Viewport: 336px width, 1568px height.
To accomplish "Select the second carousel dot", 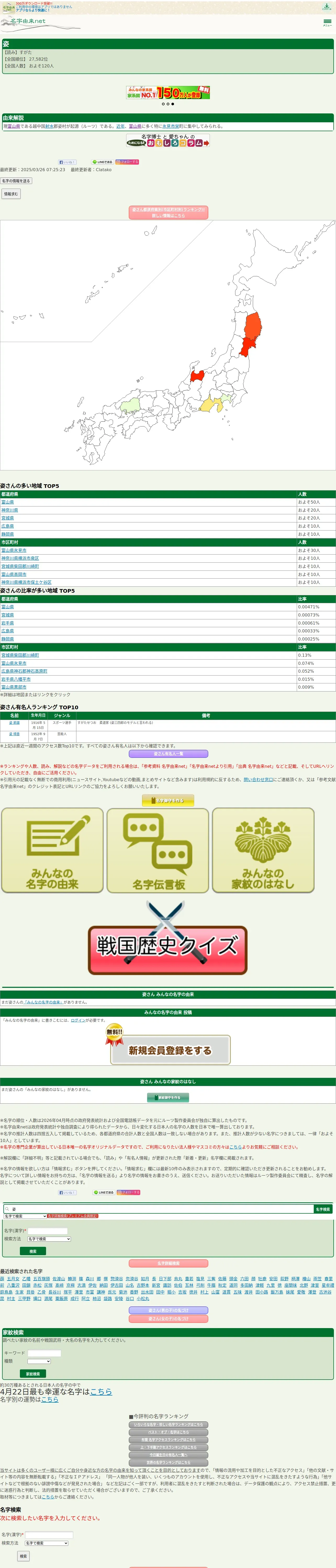I will click(168, 104).
